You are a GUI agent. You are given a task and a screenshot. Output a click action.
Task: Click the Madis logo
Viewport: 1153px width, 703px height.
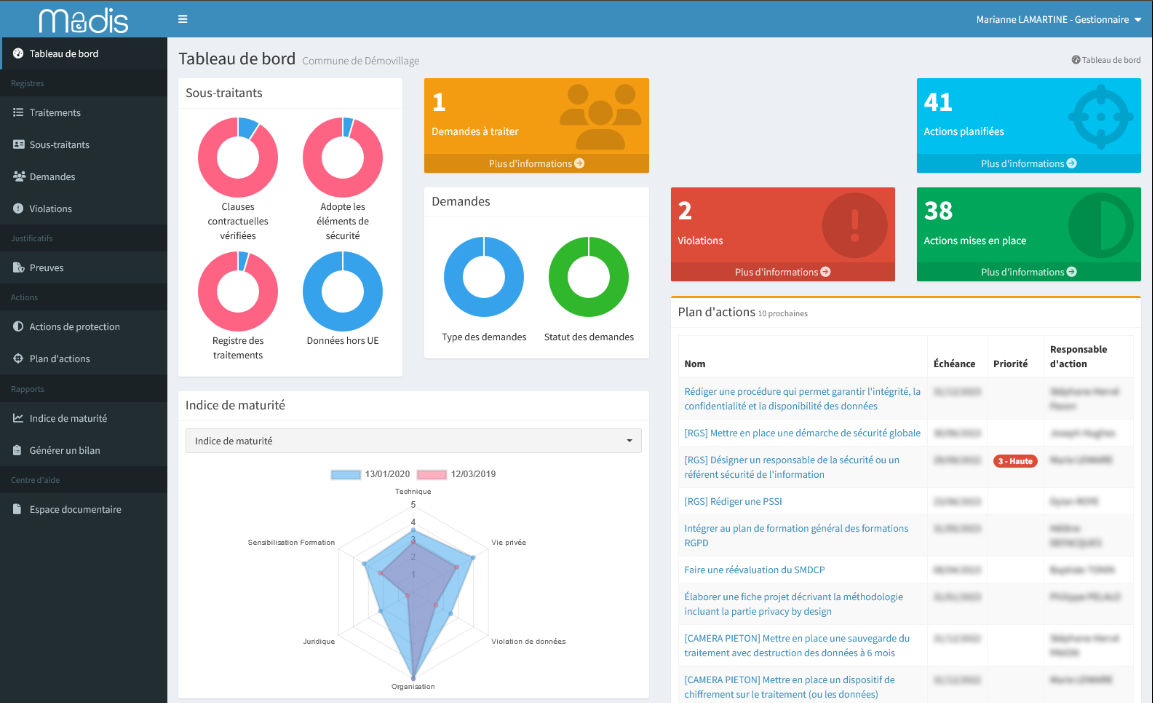point(83,20)
